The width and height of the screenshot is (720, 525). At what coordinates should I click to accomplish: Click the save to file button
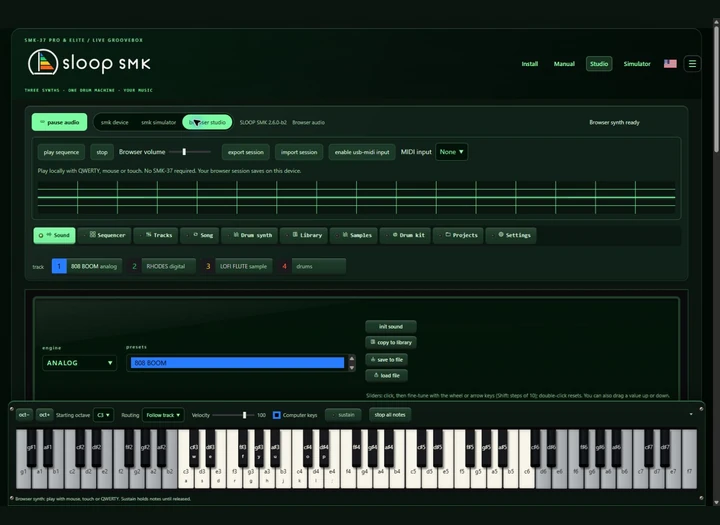click(387, 360)
